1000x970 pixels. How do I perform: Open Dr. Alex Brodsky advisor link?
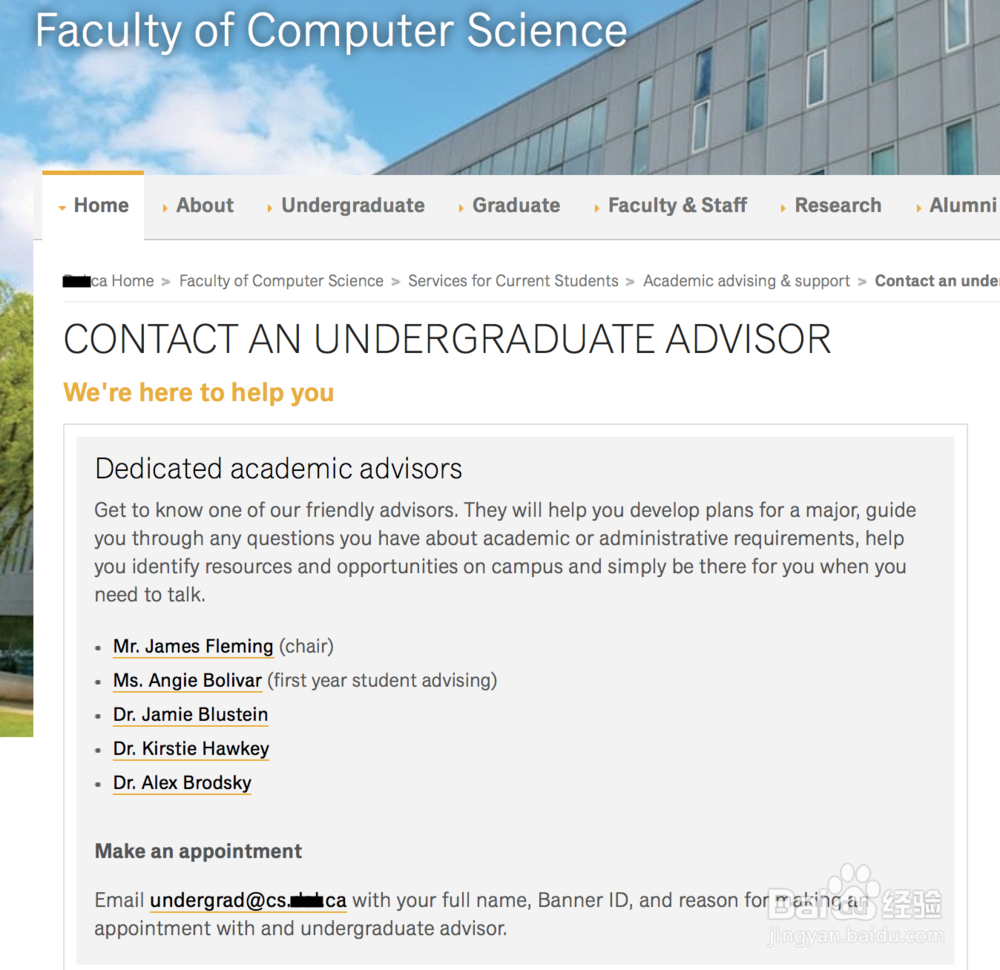pyautogui.click(x=182, y=783)
